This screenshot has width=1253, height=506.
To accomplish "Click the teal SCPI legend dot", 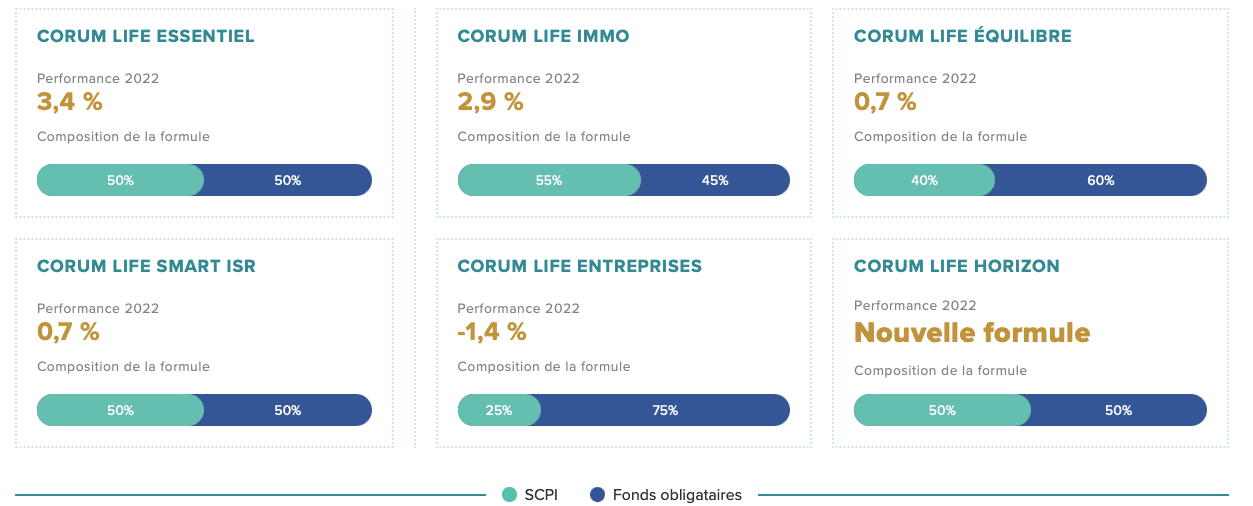I will (x=509, y=494).
